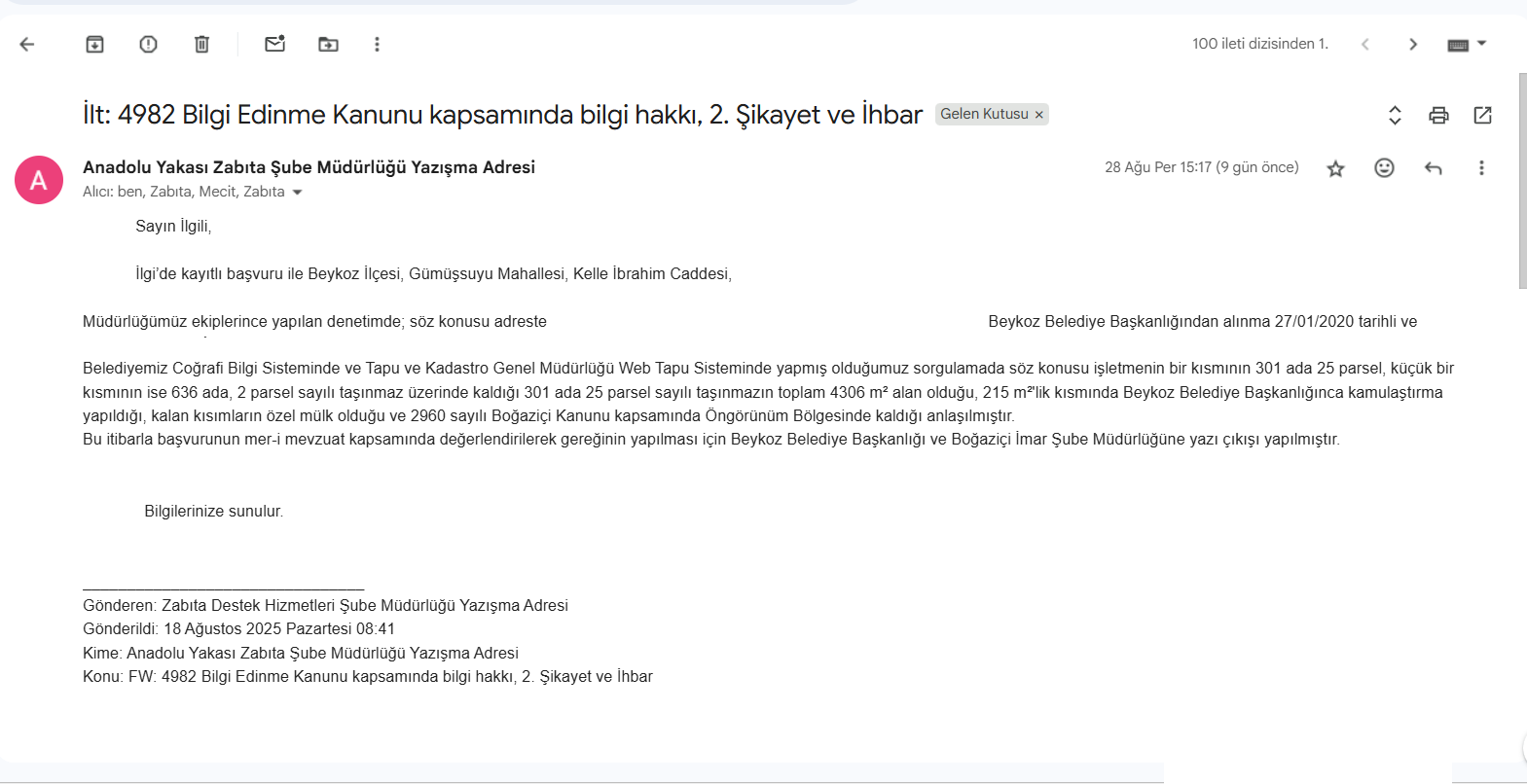1527x784 pixels.
Task: Delete this email with trash icon
Action: 201,44
